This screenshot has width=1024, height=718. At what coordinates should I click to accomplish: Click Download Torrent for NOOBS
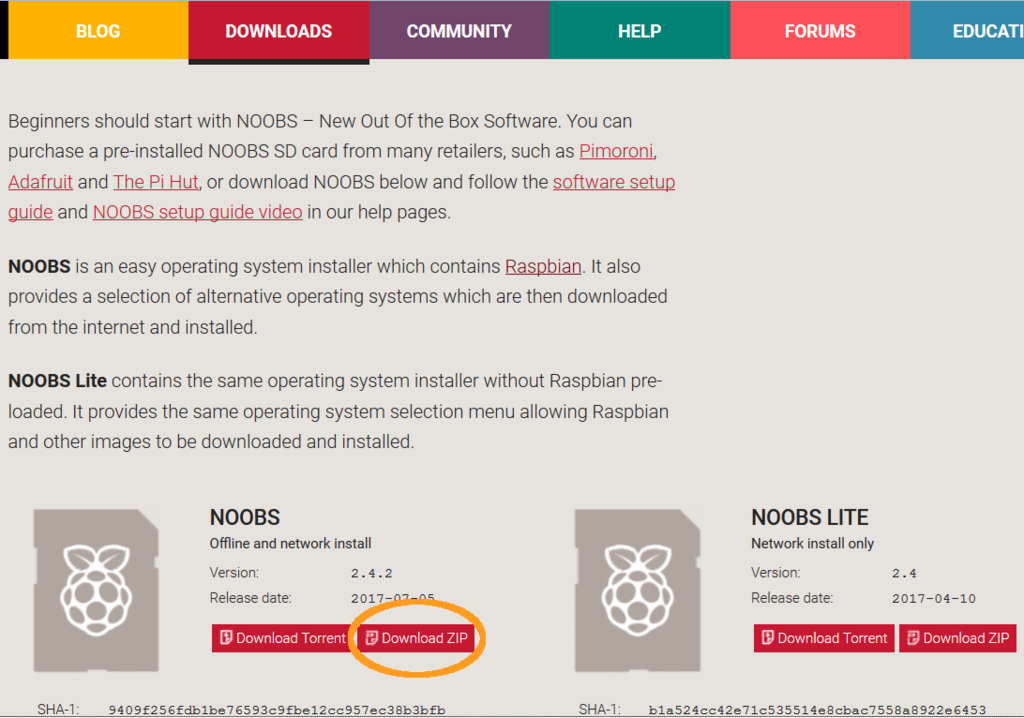click(283, 638)
